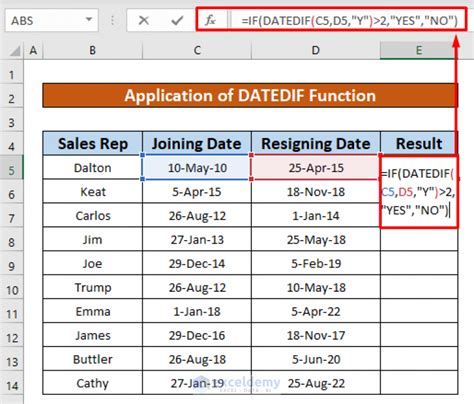Click the 'Sales Rep' header cell

pyautogui.click(x=93, y=143)
